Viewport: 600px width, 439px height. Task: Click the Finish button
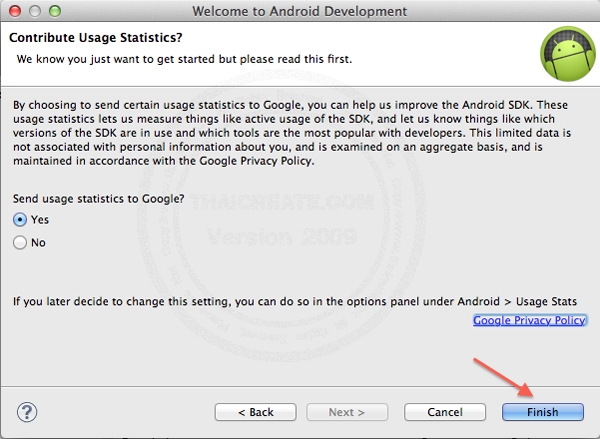(x=543, y=412)
